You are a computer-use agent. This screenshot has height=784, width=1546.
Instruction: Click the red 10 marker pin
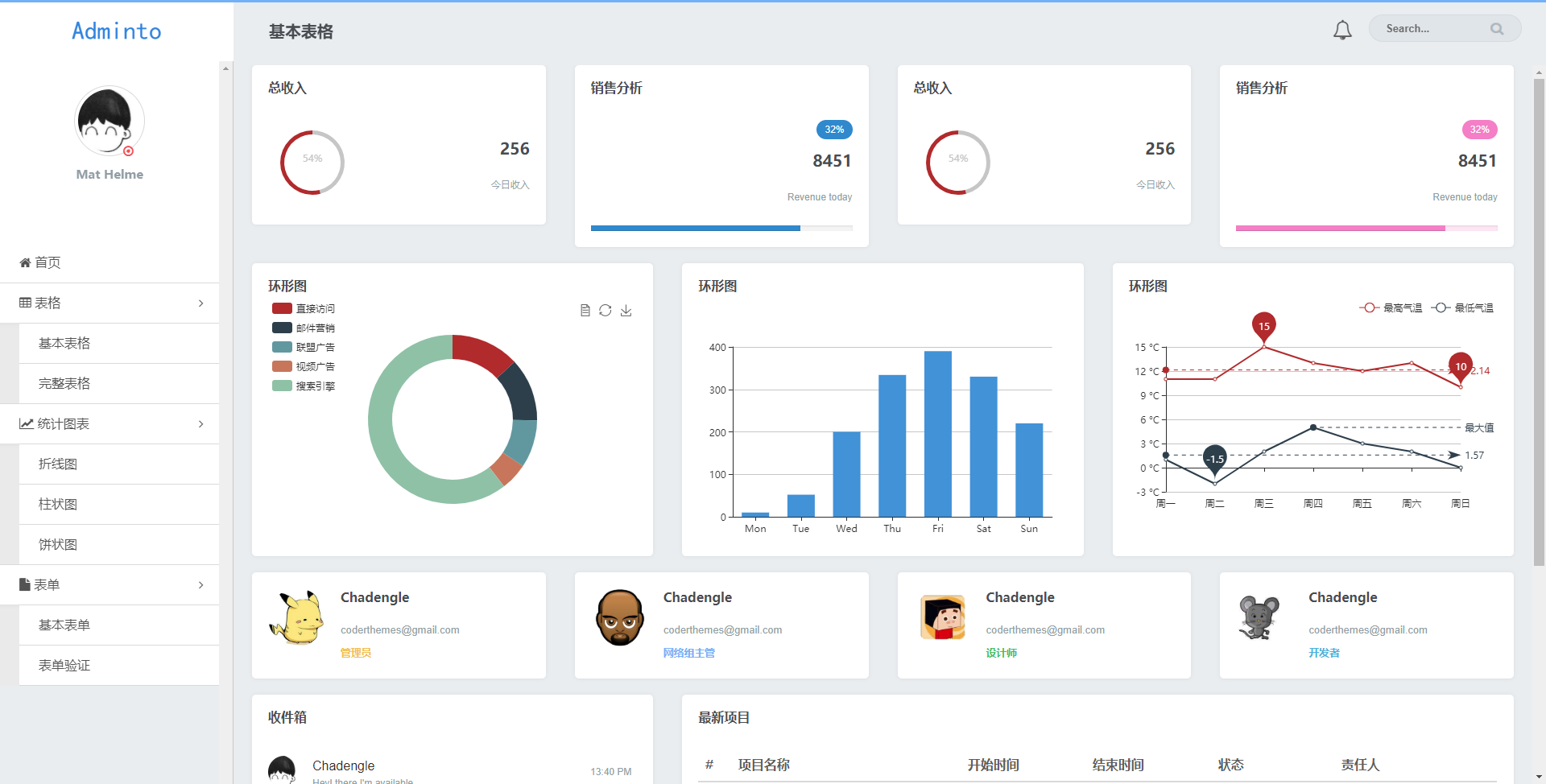[x=1461, y=368]
